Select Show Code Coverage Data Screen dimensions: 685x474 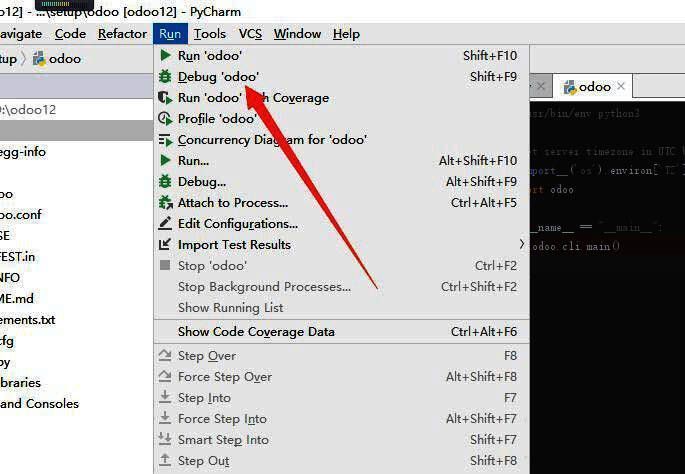coord(256,332)
